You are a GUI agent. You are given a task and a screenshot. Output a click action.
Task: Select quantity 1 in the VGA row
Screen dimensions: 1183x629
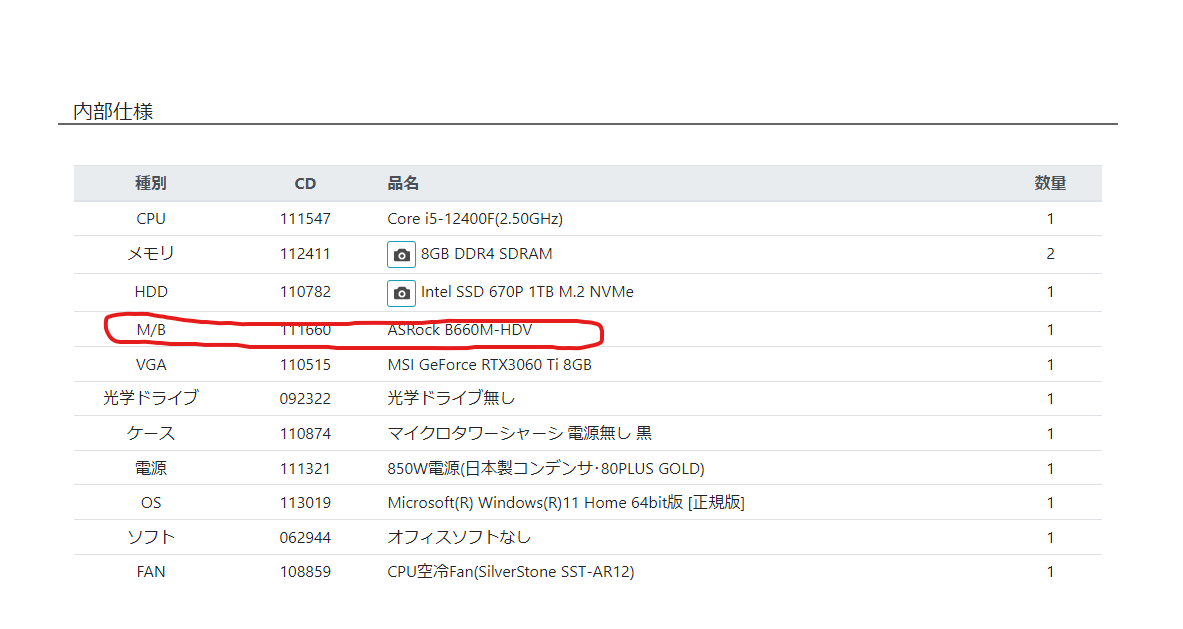pyautogui.click(x=1050, y=365)
